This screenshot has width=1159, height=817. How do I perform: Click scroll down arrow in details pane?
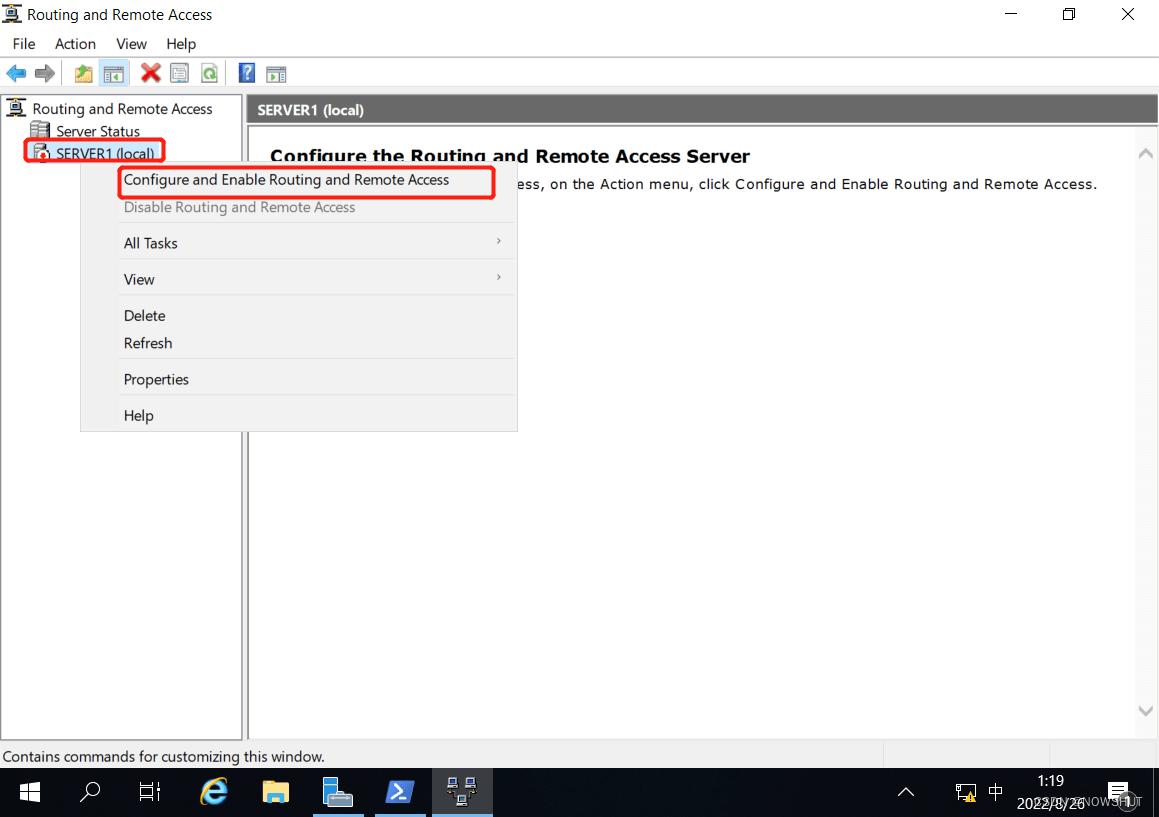coord(1146,711)
